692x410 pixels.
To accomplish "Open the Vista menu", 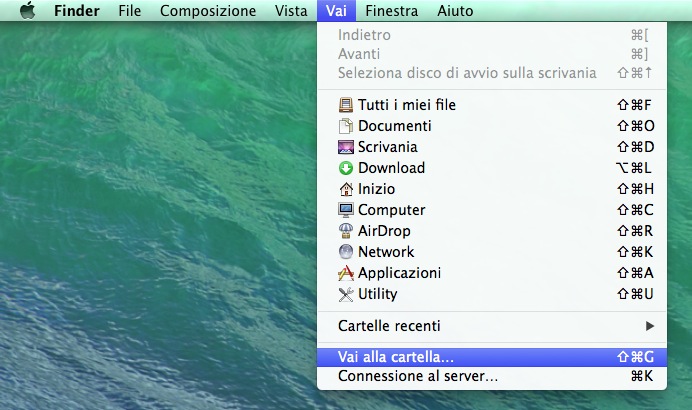I will tap(291, 11).
